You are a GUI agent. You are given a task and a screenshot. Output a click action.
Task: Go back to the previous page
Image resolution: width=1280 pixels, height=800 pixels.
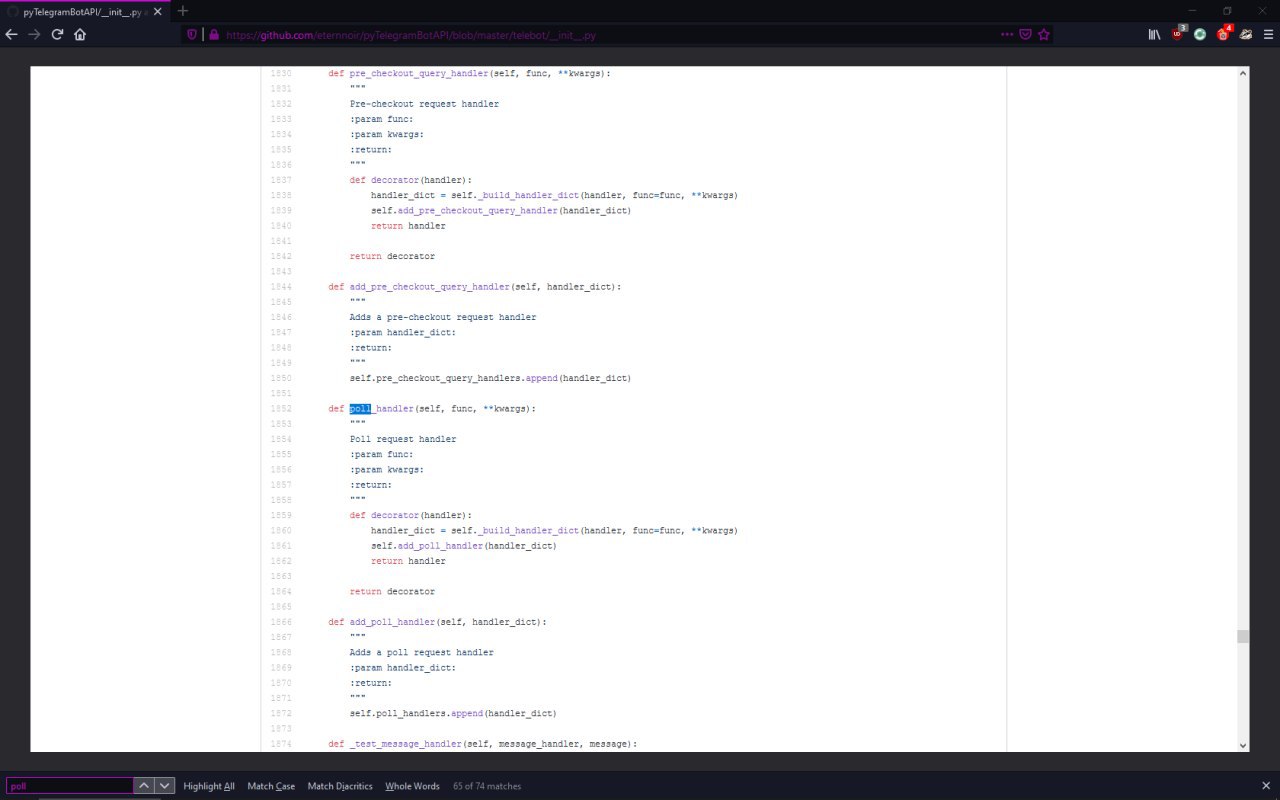coord(12,34)
